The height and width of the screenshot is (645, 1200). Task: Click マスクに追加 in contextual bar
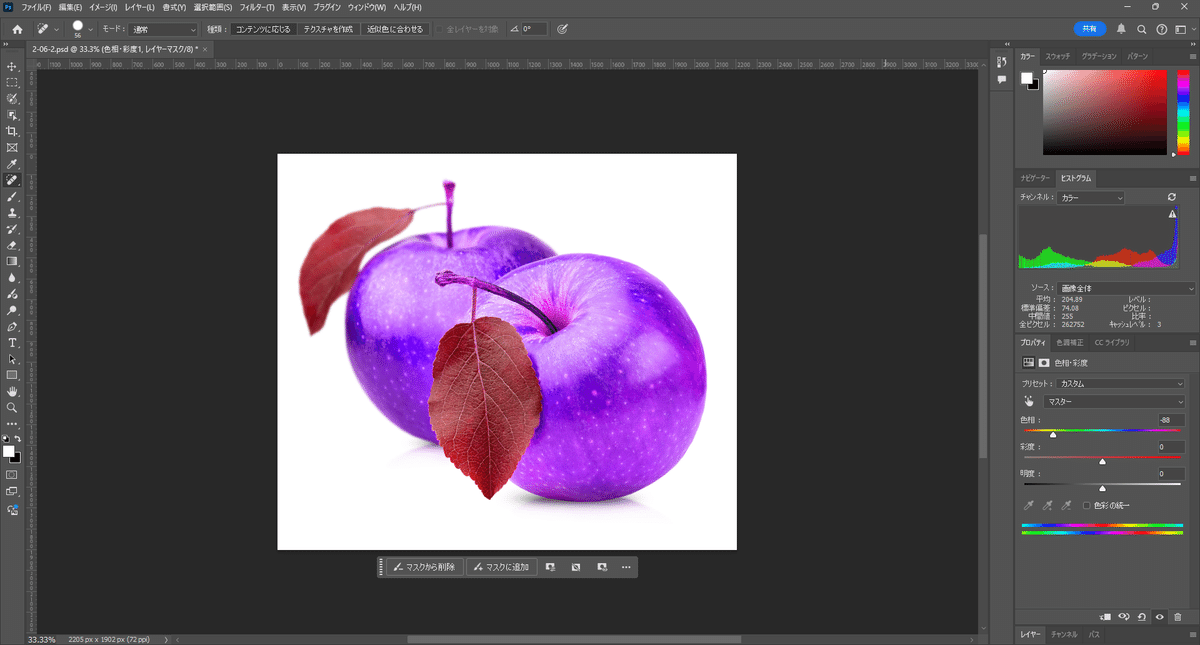coord(501,567)
